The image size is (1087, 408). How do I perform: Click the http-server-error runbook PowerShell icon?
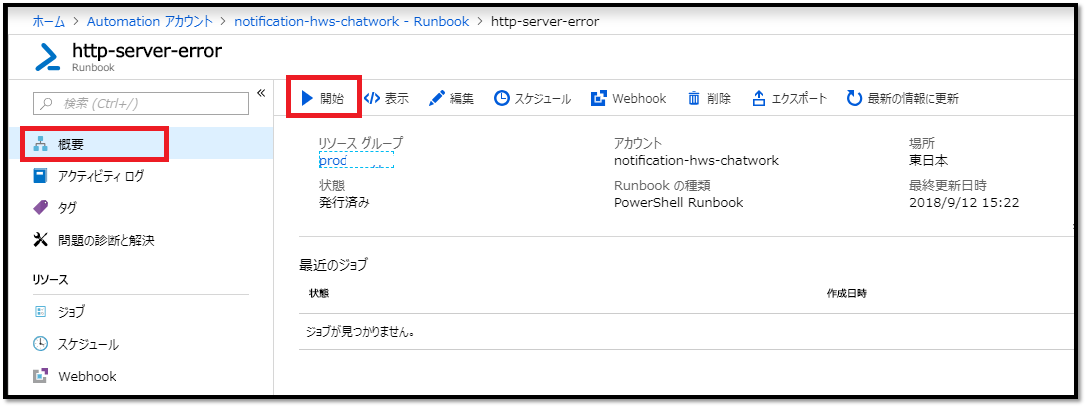click(49, 57)
